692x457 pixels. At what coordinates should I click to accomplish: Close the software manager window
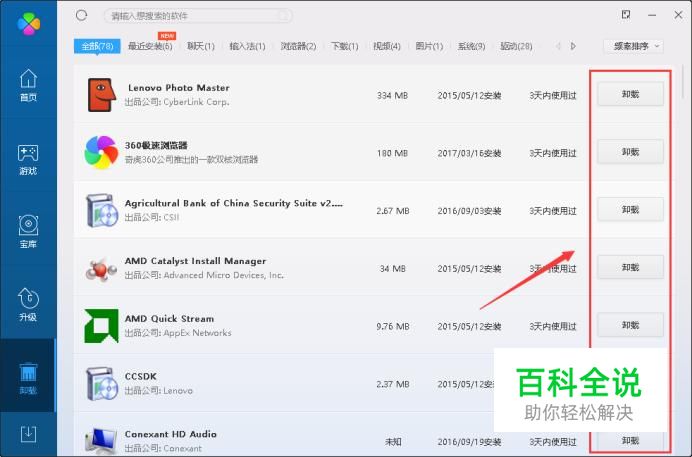point(678,15)
